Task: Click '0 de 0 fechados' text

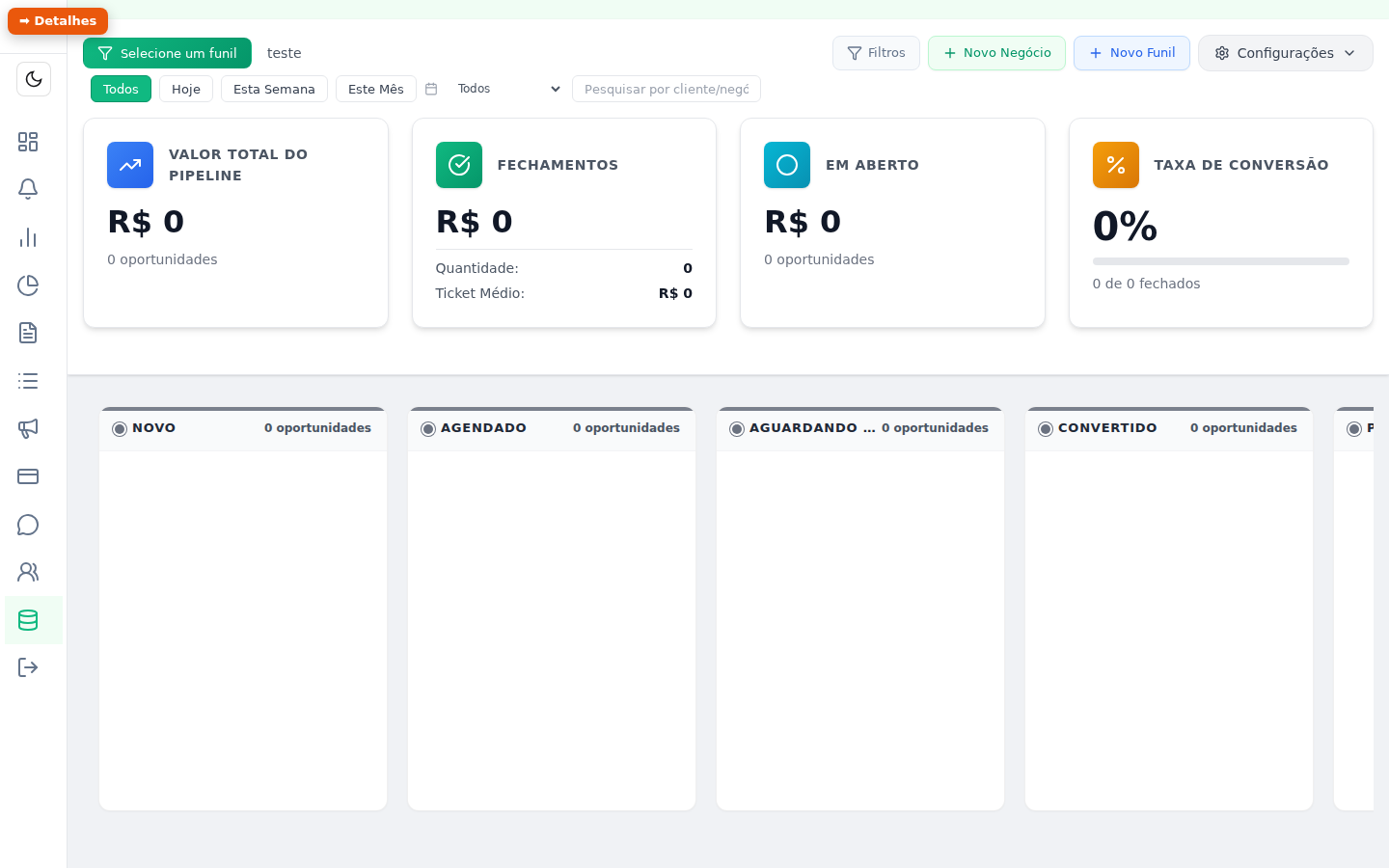Action: [1146, 284]
